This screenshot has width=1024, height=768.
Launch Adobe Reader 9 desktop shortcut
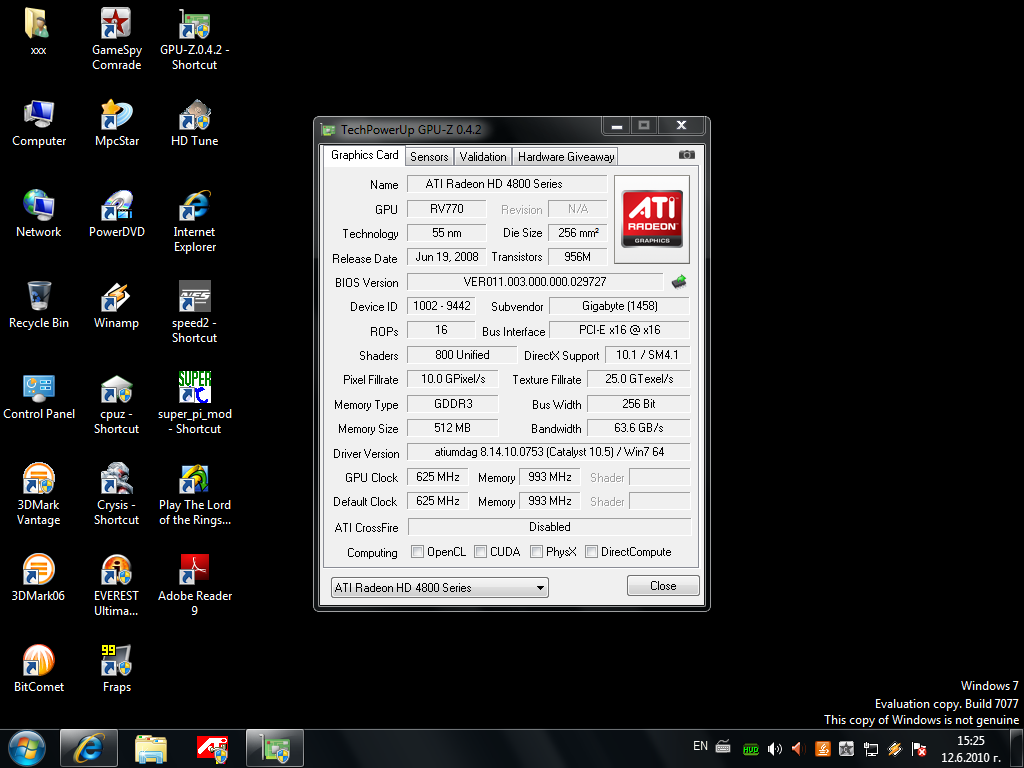coord(195,584)
